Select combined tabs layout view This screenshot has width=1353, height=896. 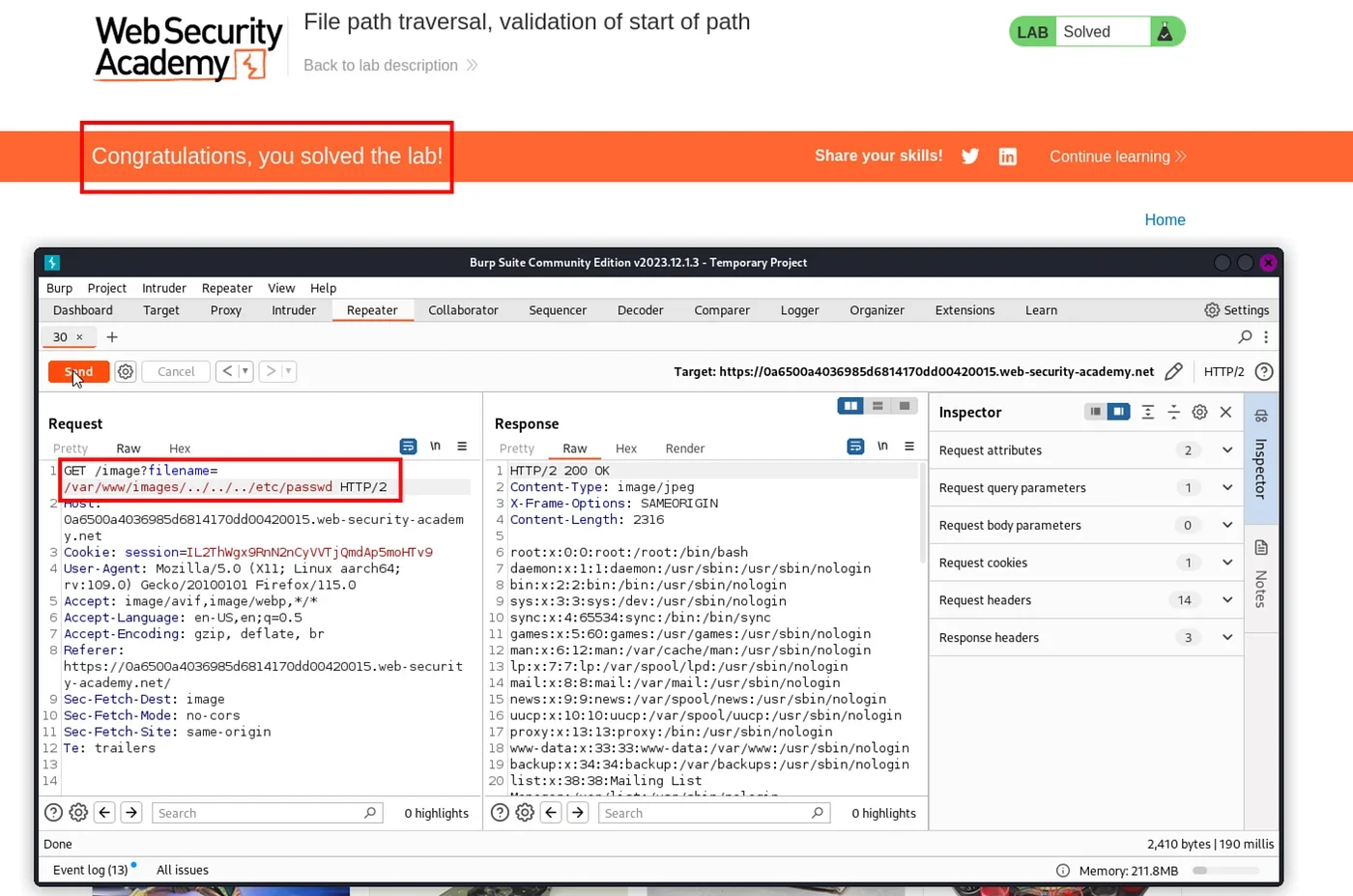[904, 406]
